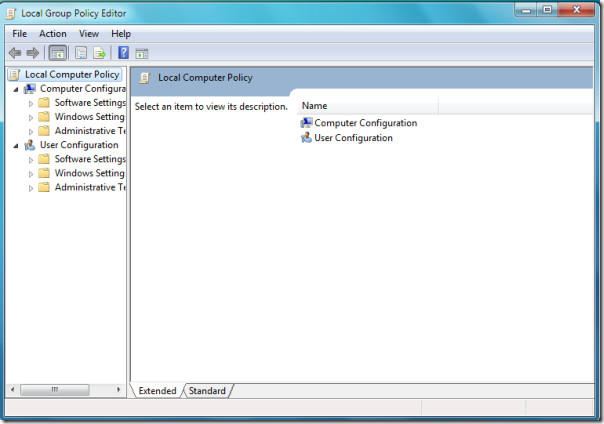The width and height of the screenshot is (604, 424).
Task: Toggle Show/Hide Console Tree toolbar button
Action: [x=58, y=53]
